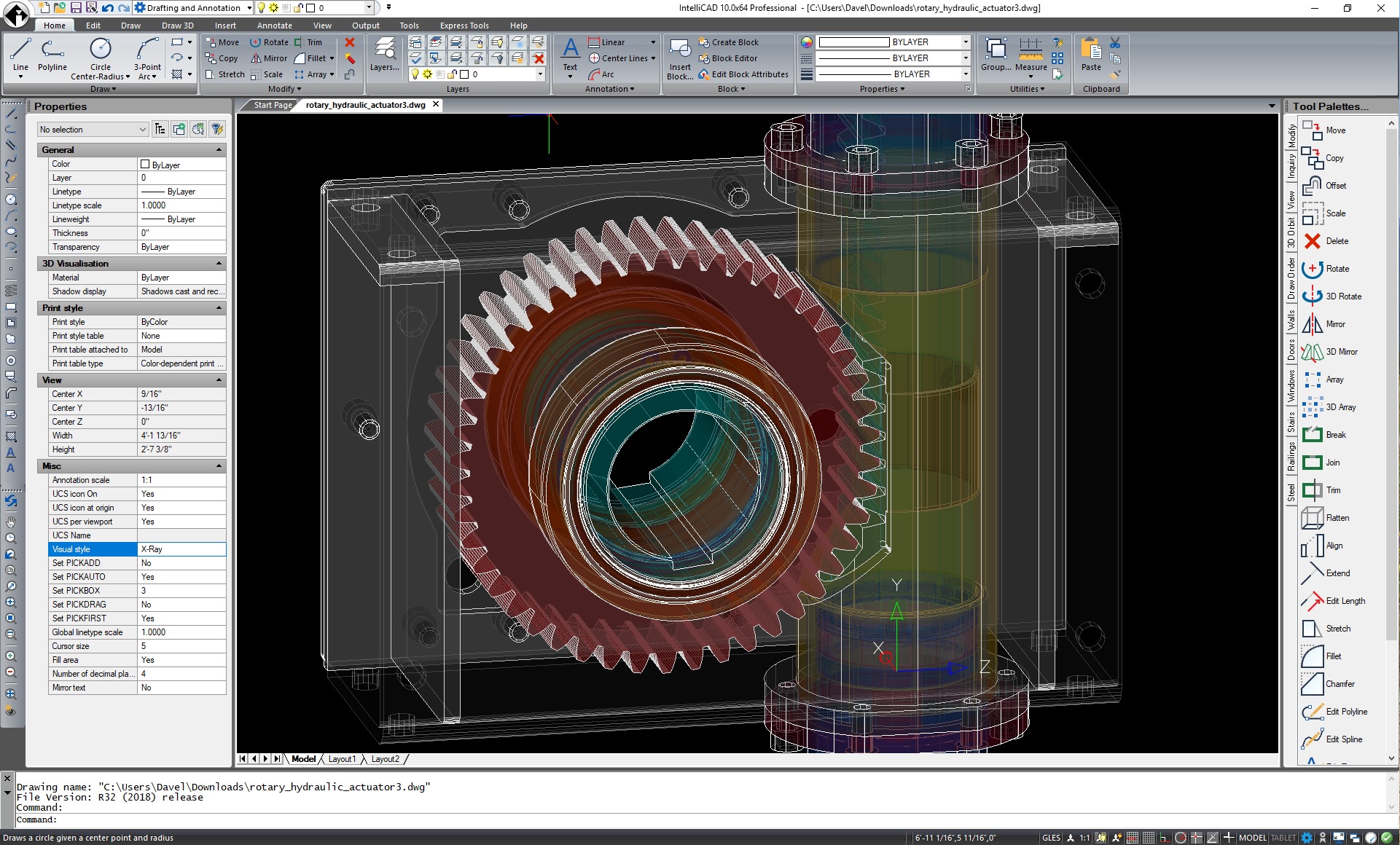Click the Undo arrow in quick access toolbar
The image size is (1400, 845).
107,7
